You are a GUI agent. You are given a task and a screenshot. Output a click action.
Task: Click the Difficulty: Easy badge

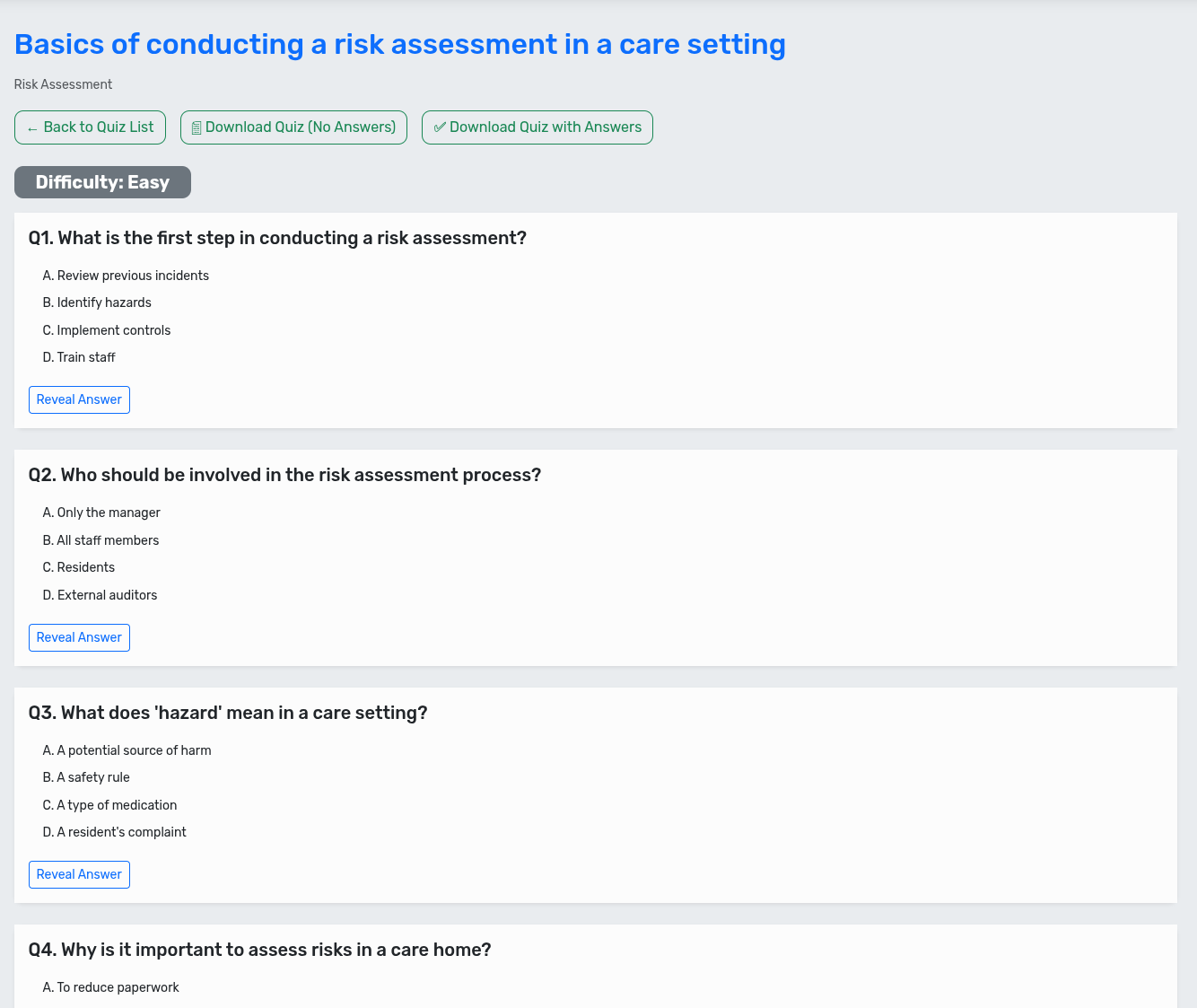click(102, 182)
